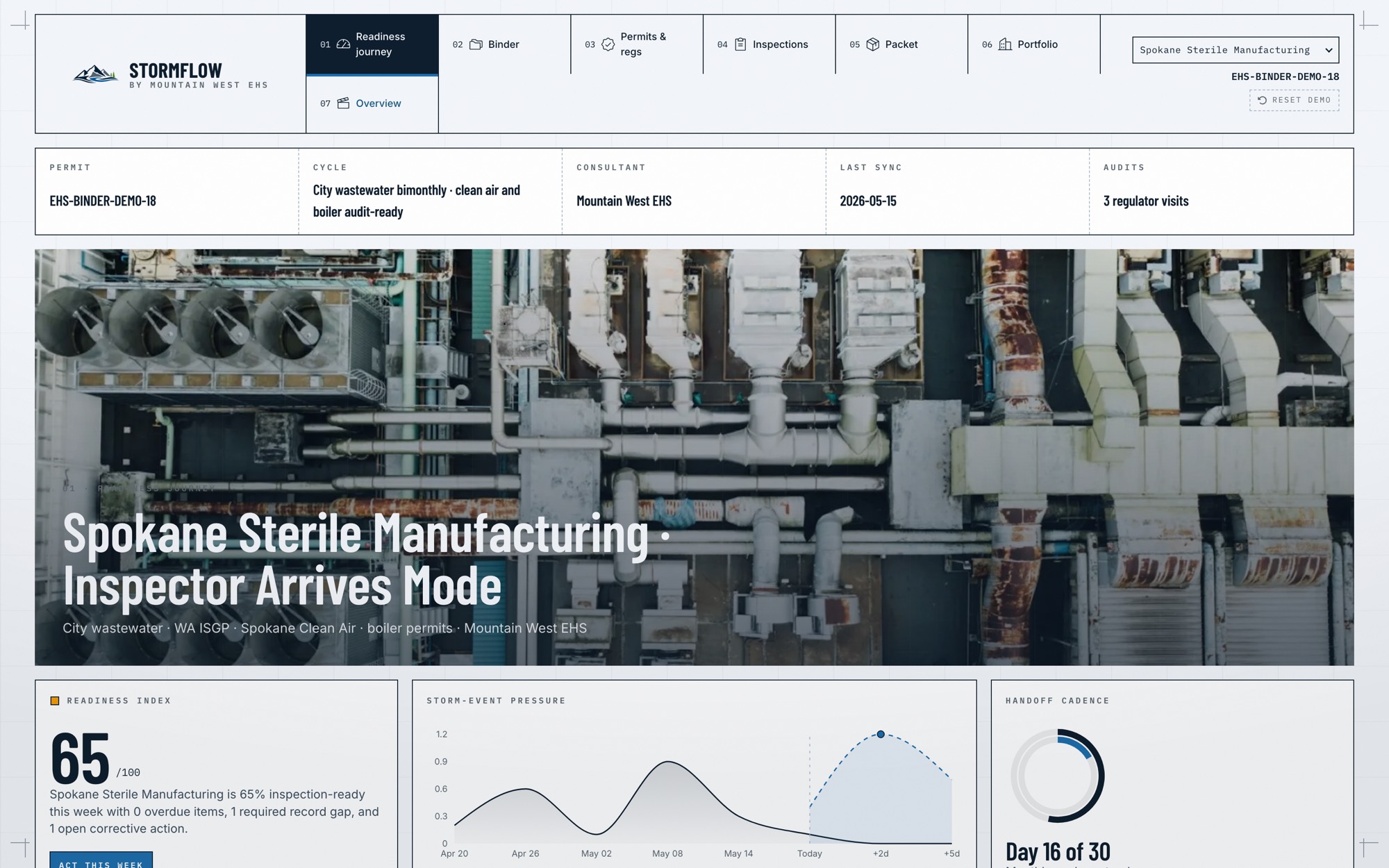
Task: Click the building icon beside Portfolio
Action: [x=1005, y=44]
